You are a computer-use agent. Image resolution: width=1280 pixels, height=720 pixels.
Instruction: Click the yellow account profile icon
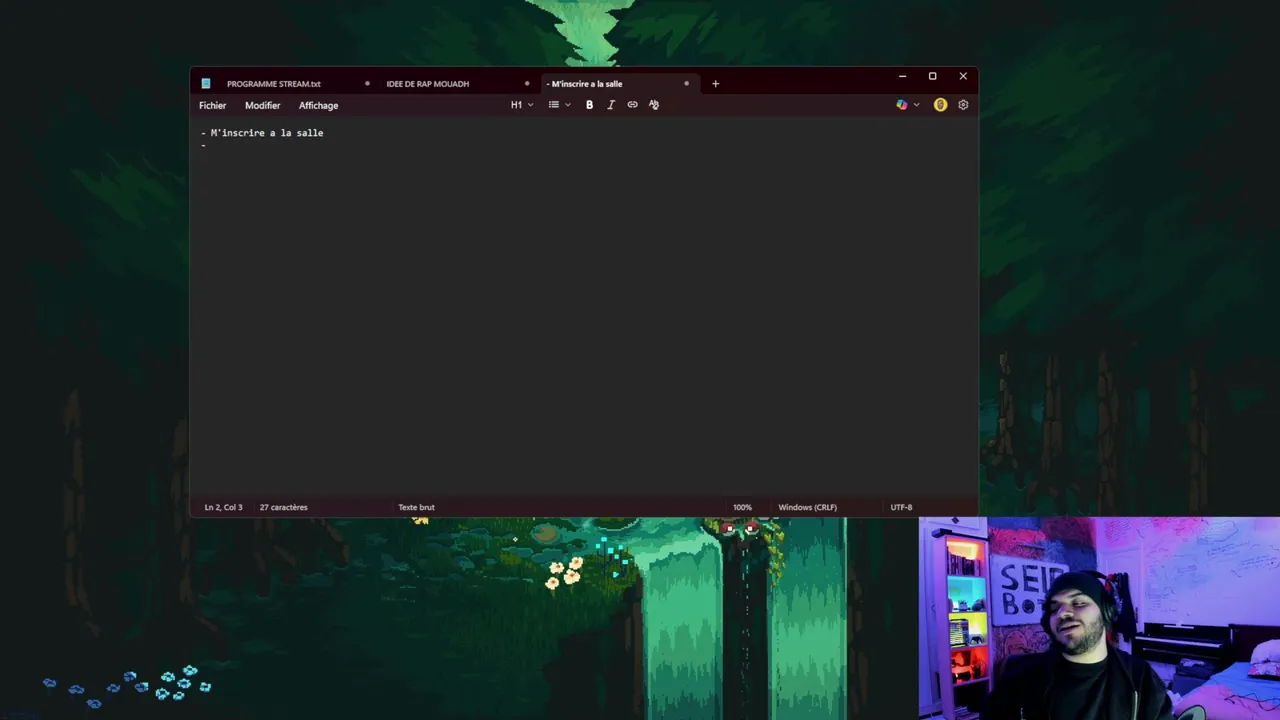click(x=940, y=105)
